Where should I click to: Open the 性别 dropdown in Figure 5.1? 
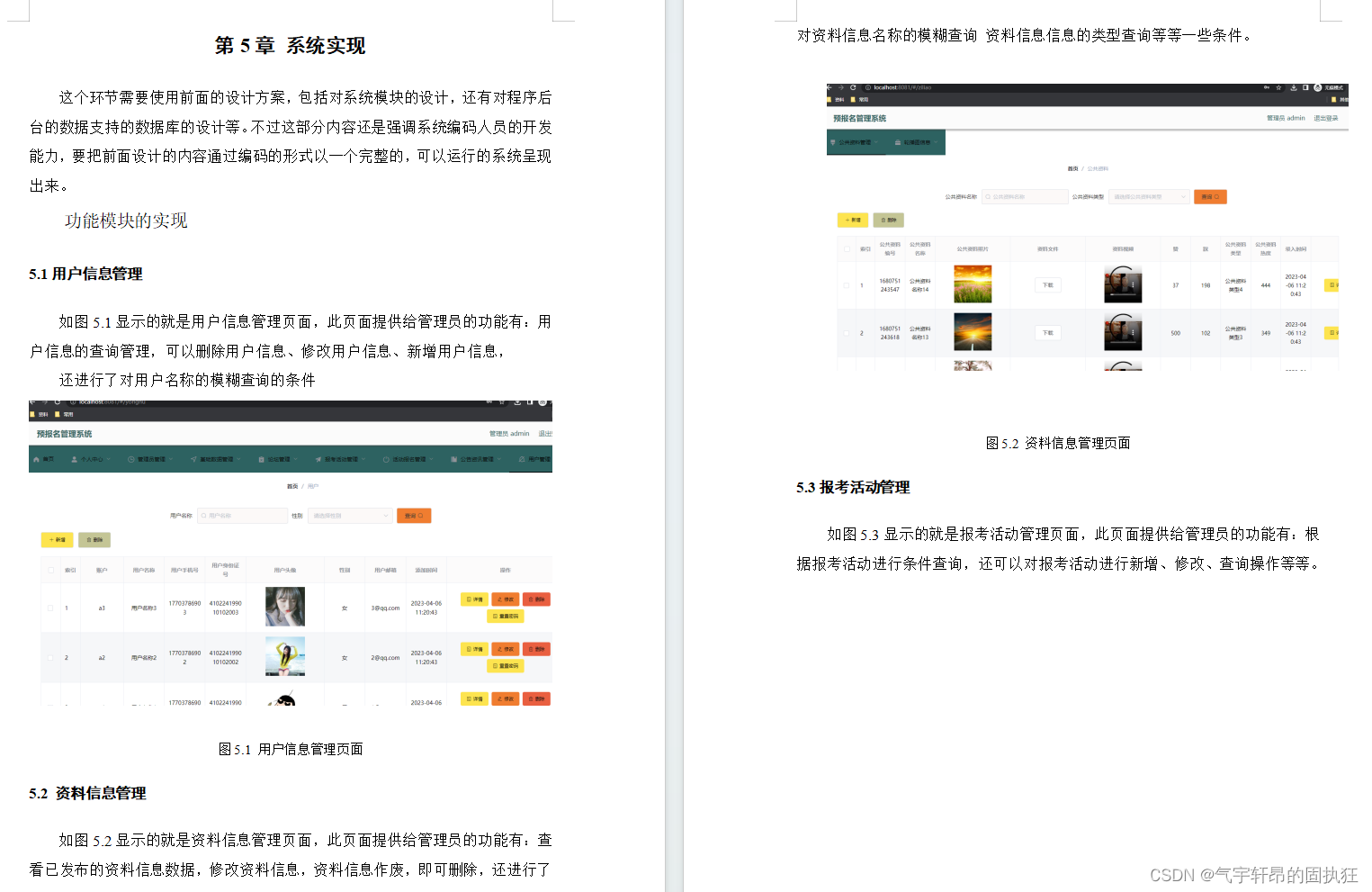click(350, 516)
